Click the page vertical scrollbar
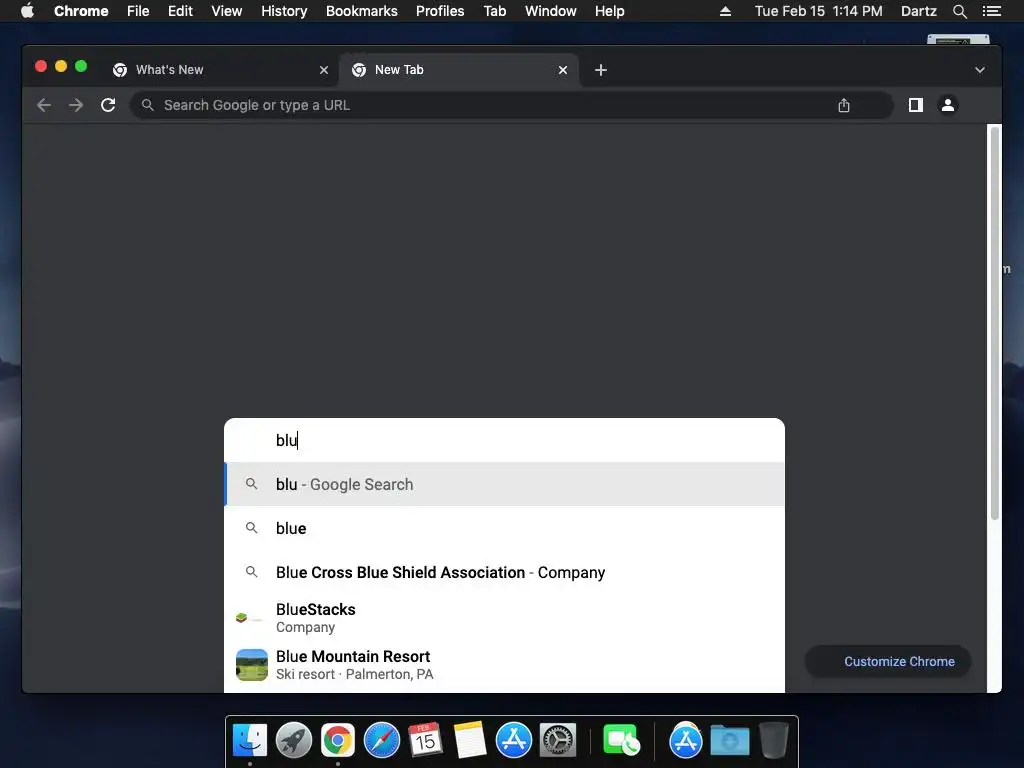Screen dimensions: 1024x768 [x=995, y=323]
